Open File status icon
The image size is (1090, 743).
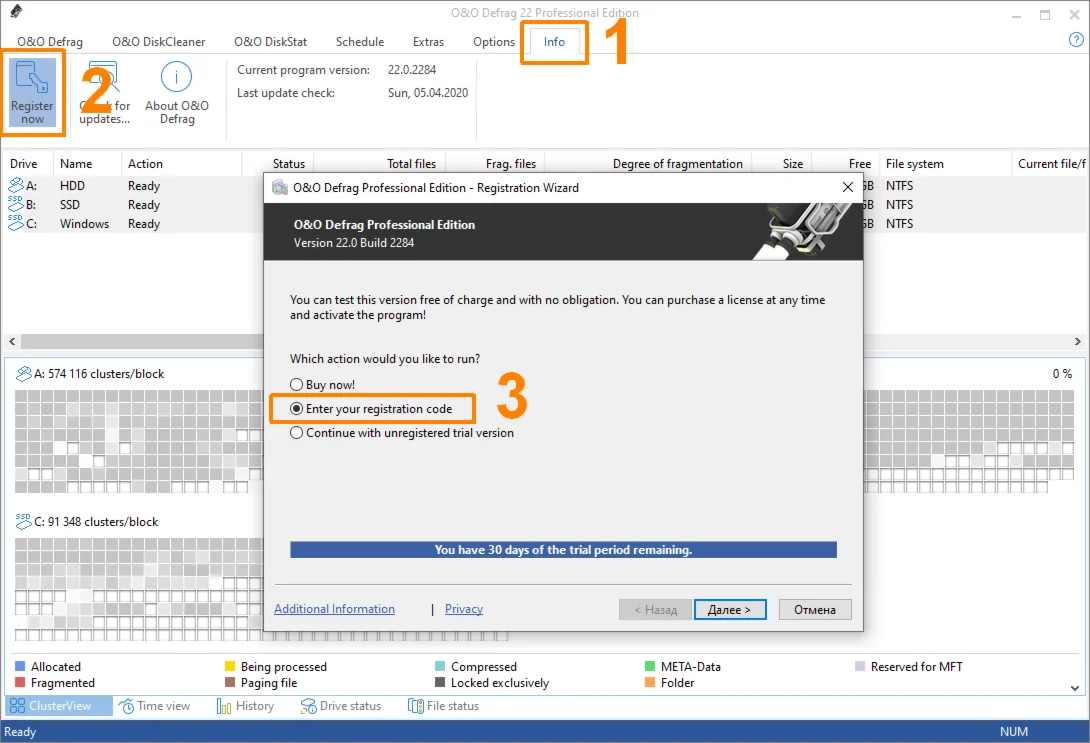point(415,706)
